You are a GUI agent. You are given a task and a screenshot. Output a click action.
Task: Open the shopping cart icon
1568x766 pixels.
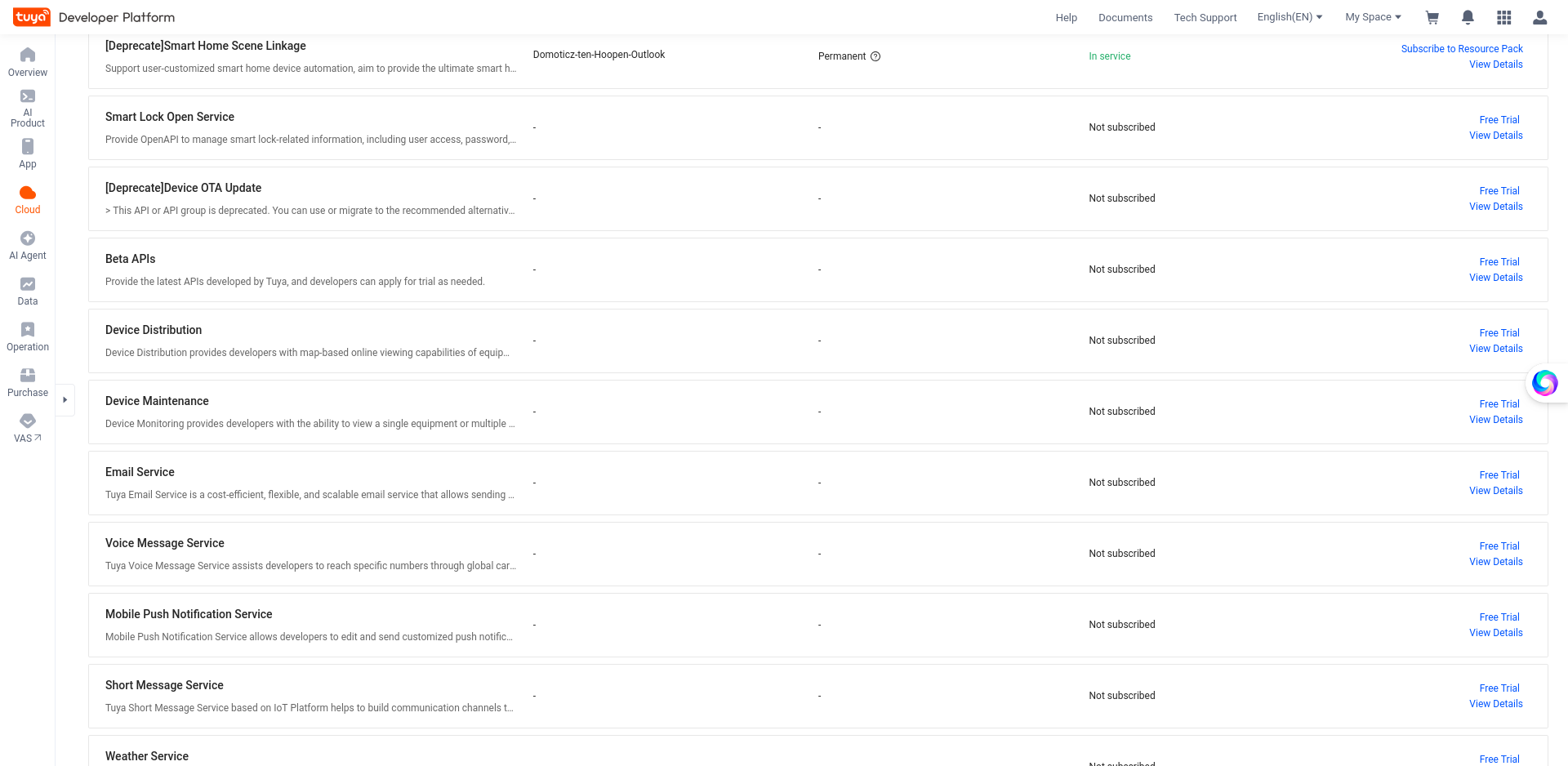pos(1432,17)
